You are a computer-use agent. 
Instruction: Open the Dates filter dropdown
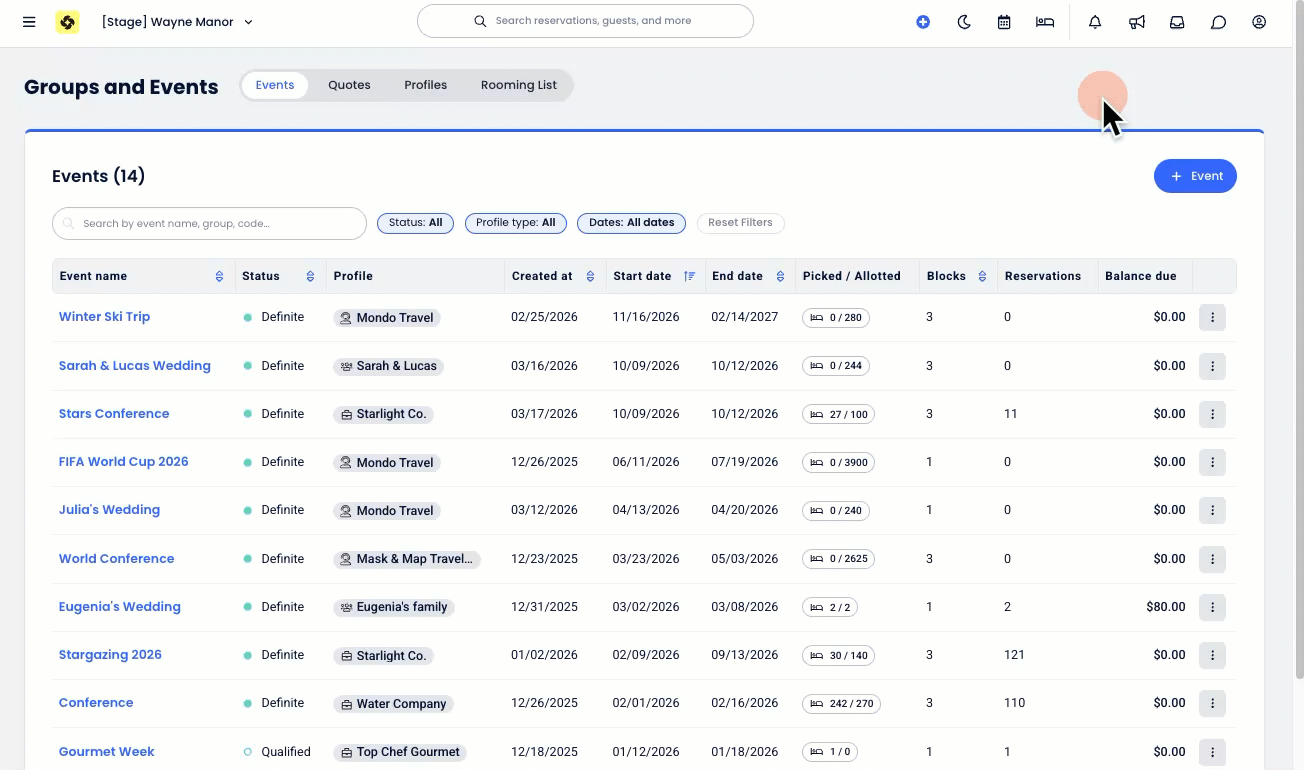click(x=631, y=223)
